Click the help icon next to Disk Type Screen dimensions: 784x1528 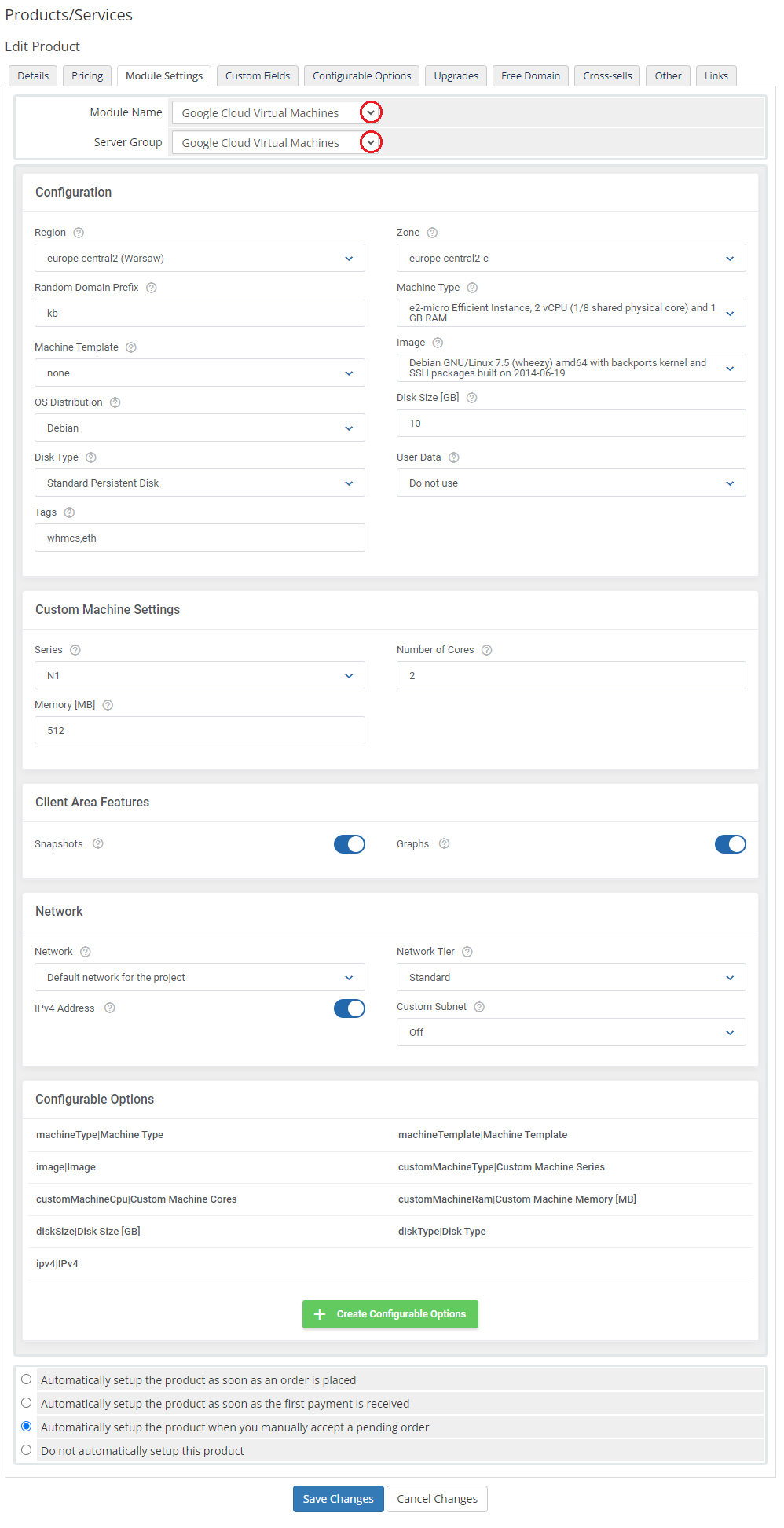tap(90, 457)
